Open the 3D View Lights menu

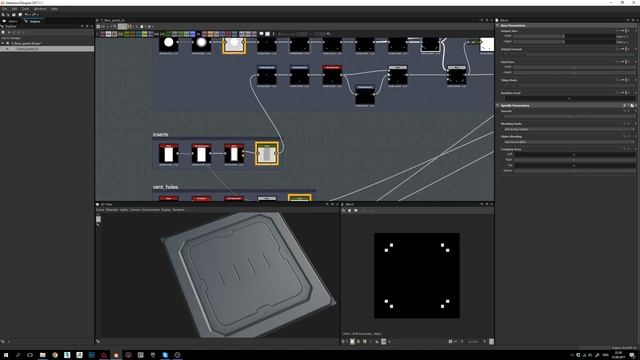(x=124, y=210)
